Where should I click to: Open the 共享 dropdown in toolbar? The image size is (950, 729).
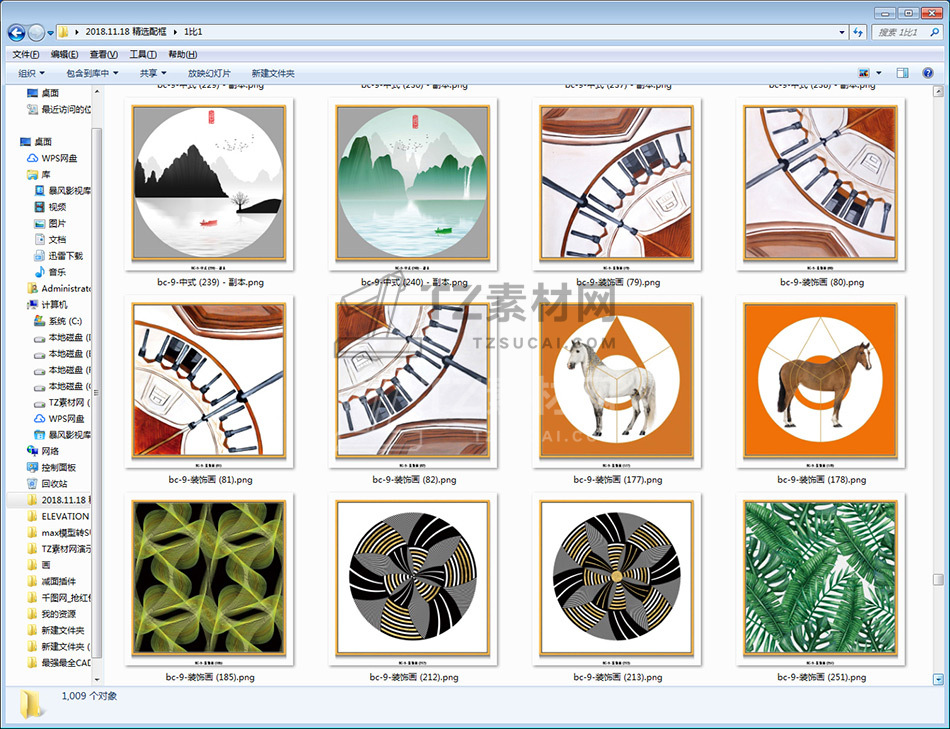[x=153, y=73]
